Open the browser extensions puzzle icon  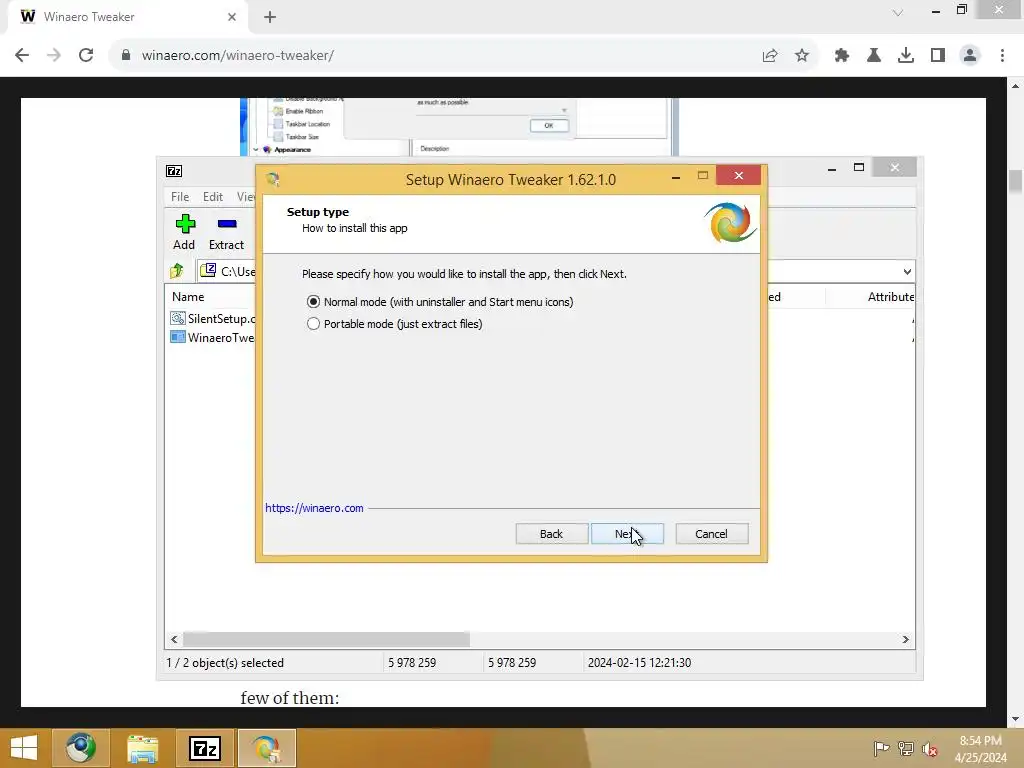[x=842, y=56]
